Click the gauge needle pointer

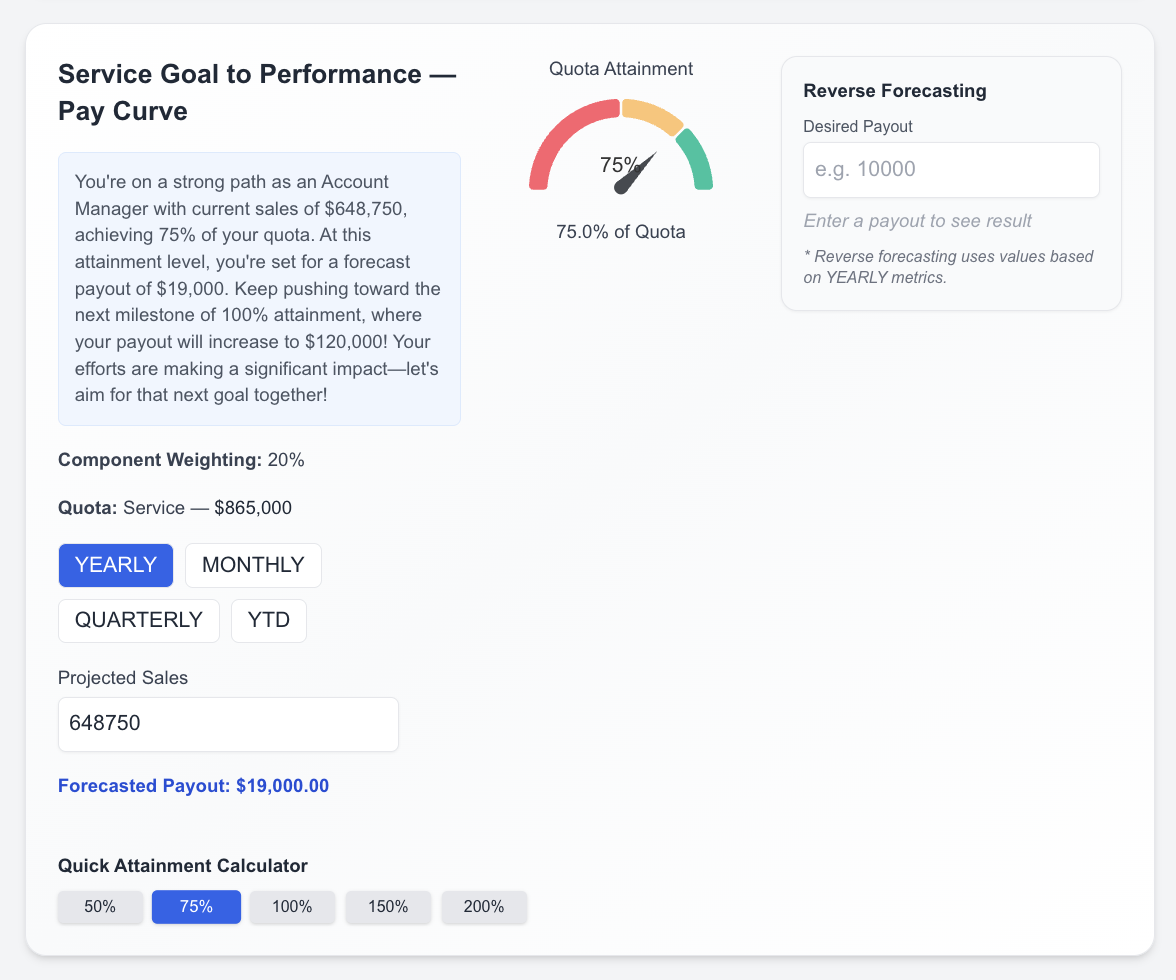(634, 176)
